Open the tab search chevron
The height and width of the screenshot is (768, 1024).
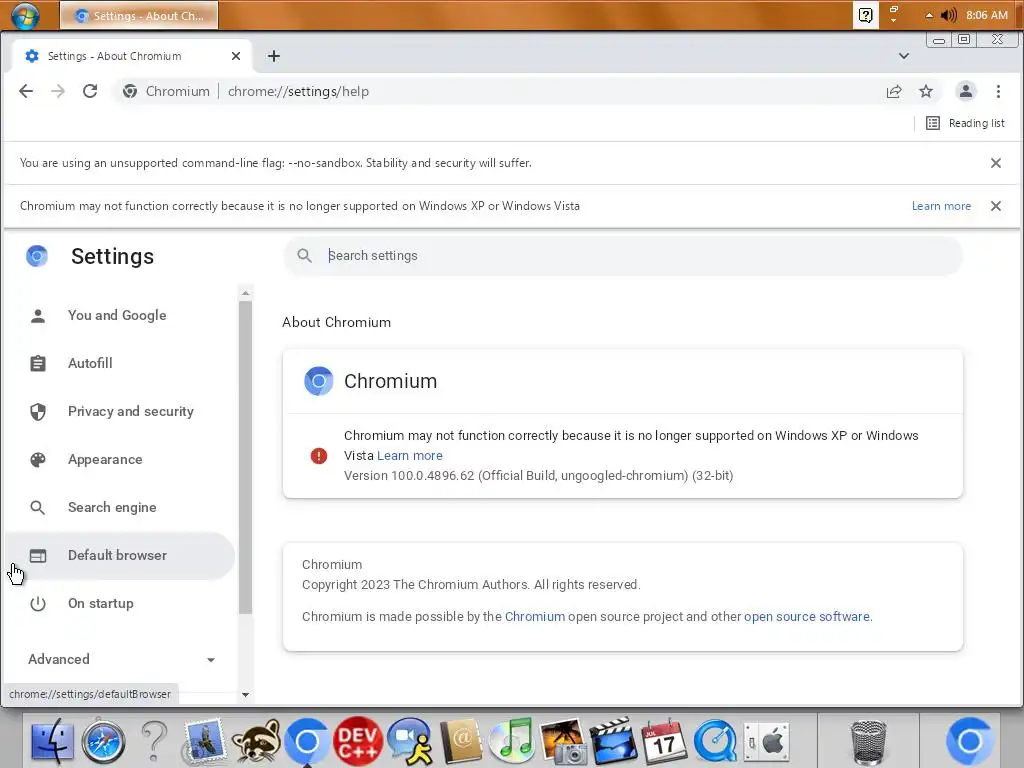(x=904, y=56)
